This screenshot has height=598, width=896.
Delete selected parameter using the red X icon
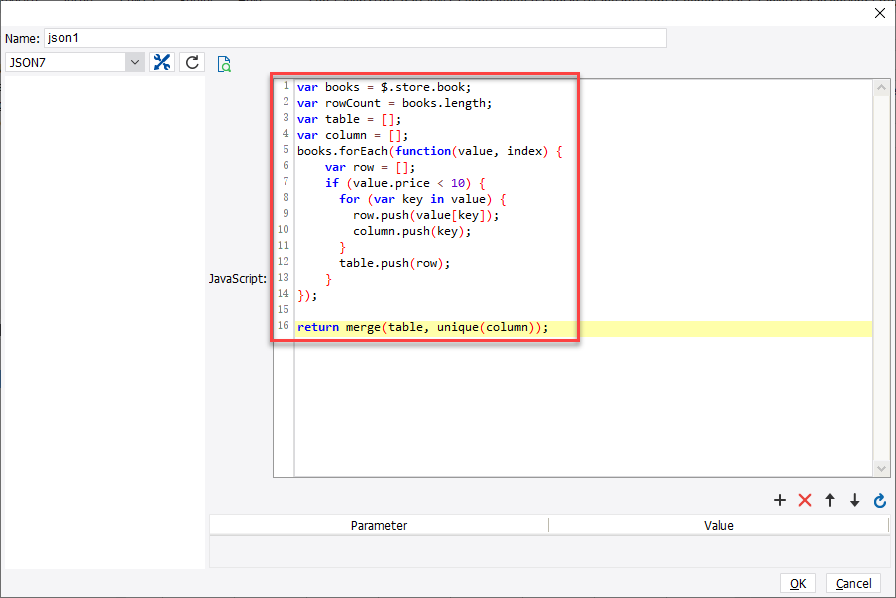coord(805,500)
